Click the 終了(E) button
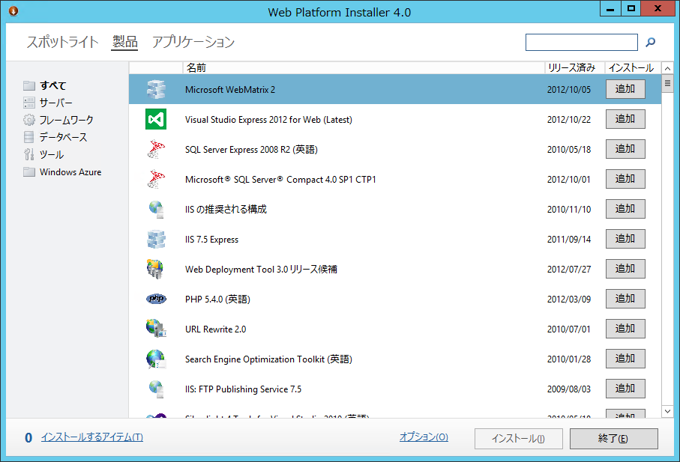This screenshot has height=462, width=680. [614, 439]
